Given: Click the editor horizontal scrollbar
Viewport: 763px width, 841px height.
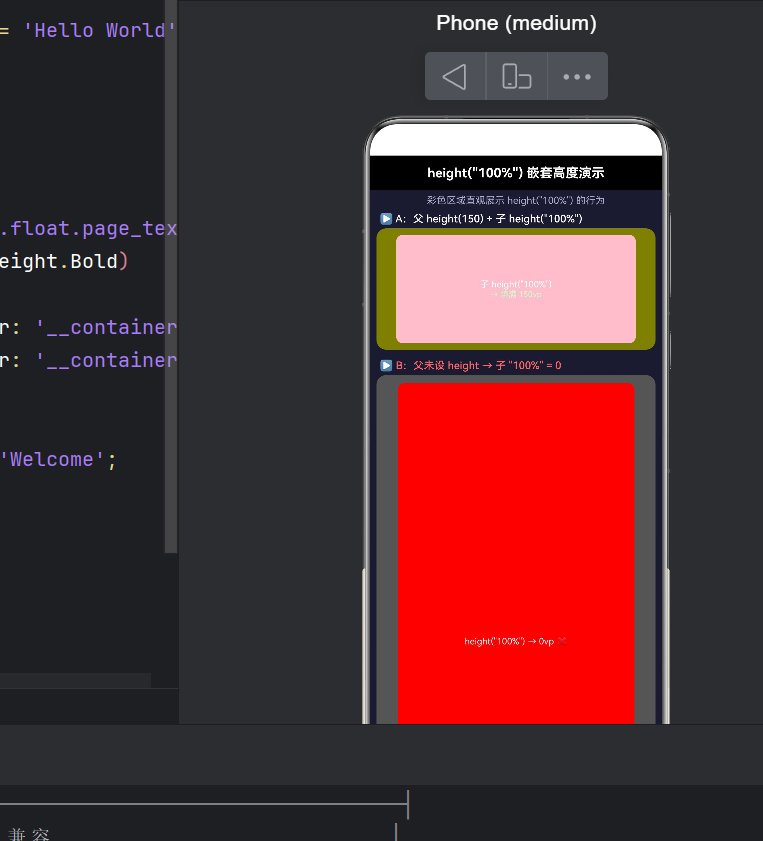Looking at the screenshot, I should click(75, 680).
